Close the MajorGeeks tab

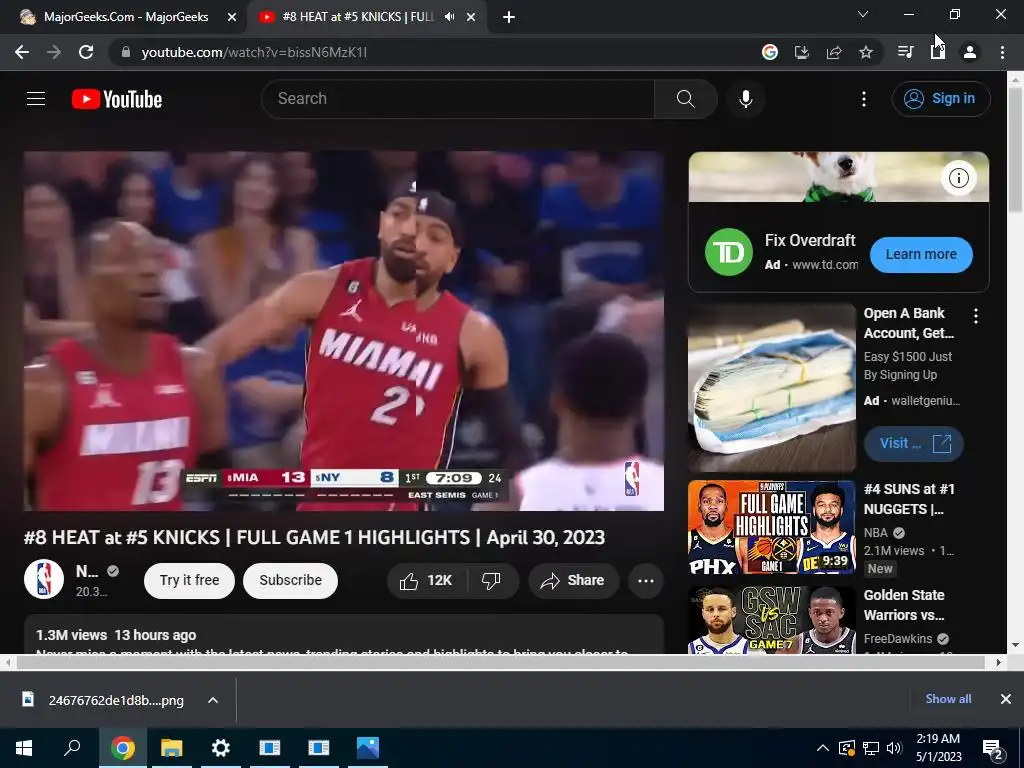[232, 18]
